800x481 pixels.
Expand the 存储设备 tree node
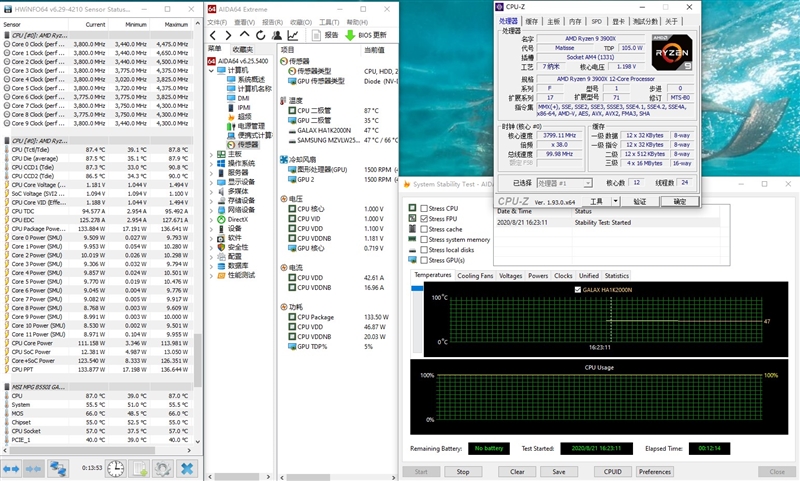(212, 200)
